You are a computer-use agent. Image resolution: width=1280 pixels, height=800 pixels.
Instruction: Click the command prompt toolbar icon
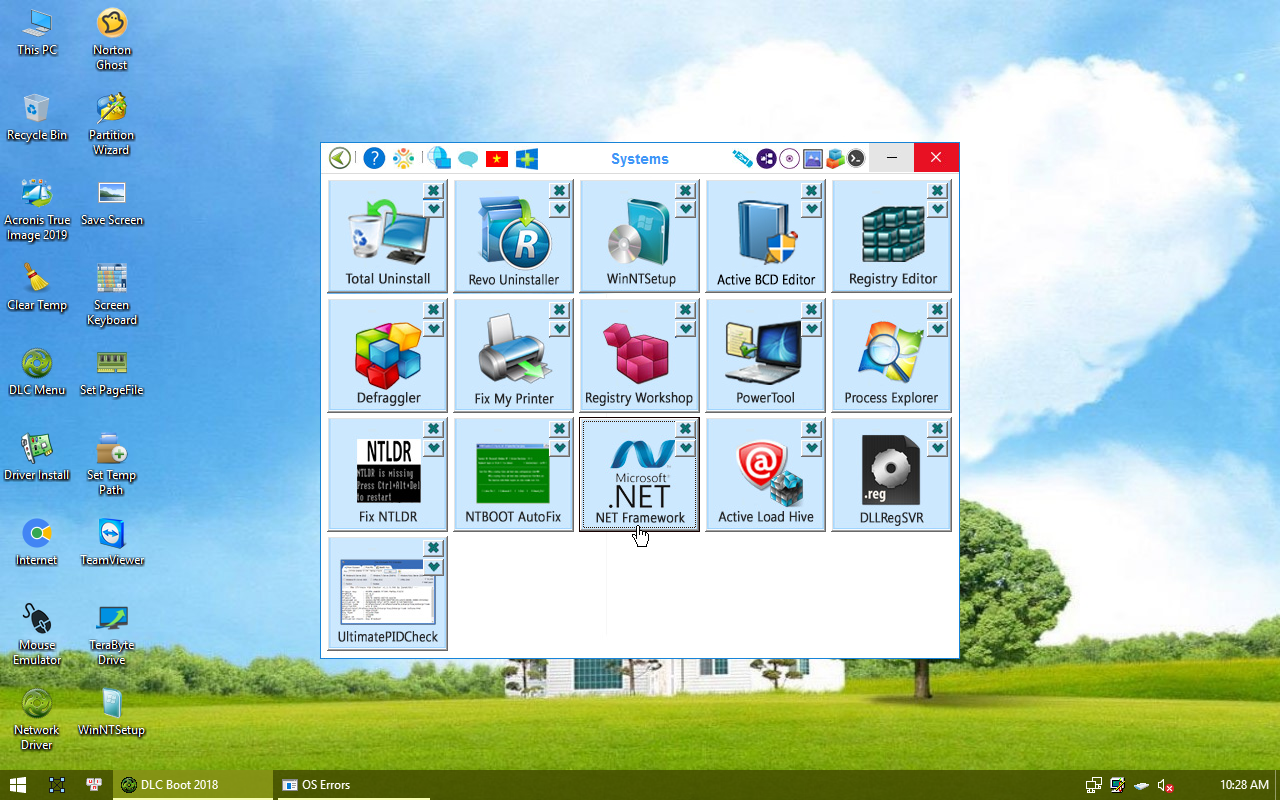click(x=856, y=158)
